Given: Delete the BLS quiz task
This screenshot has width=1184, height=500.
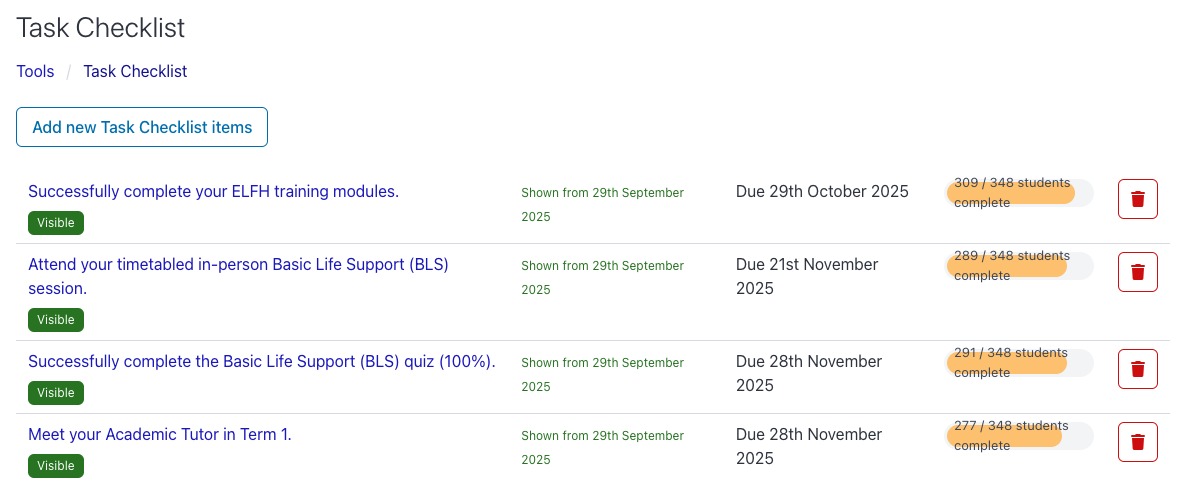Looking at the screenshot, I should pos(1137,369).
